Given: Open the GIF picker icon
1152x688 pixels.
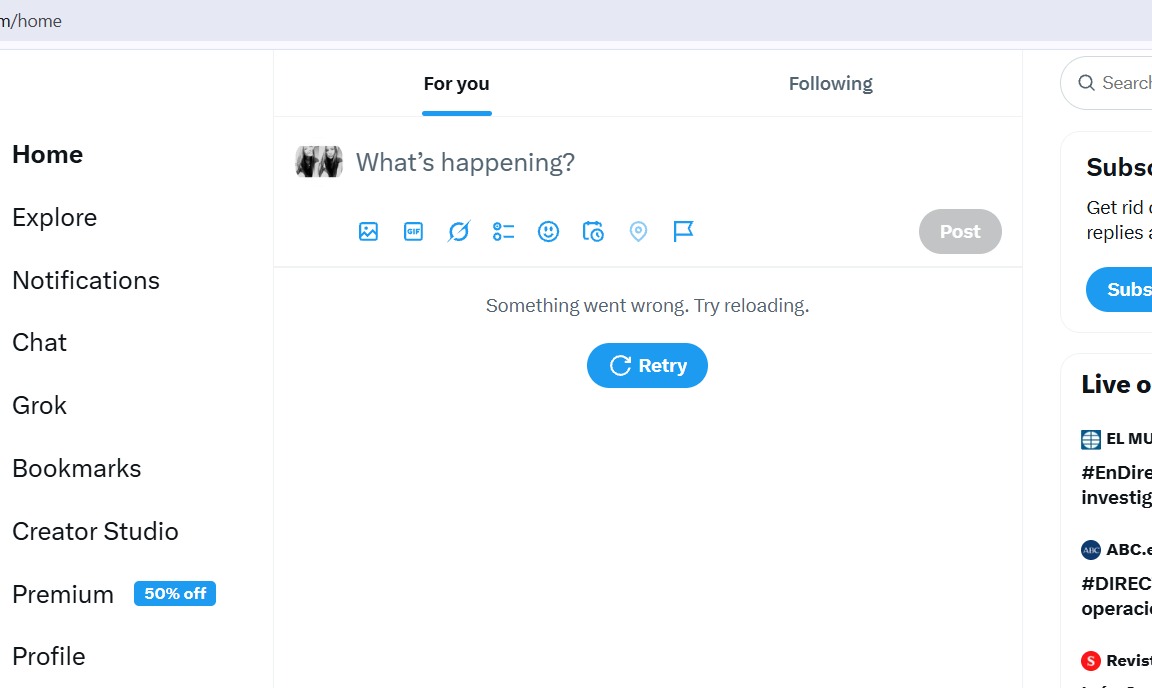Looking at the screenshot, I should pyautogui.click(x=413, y=232).
